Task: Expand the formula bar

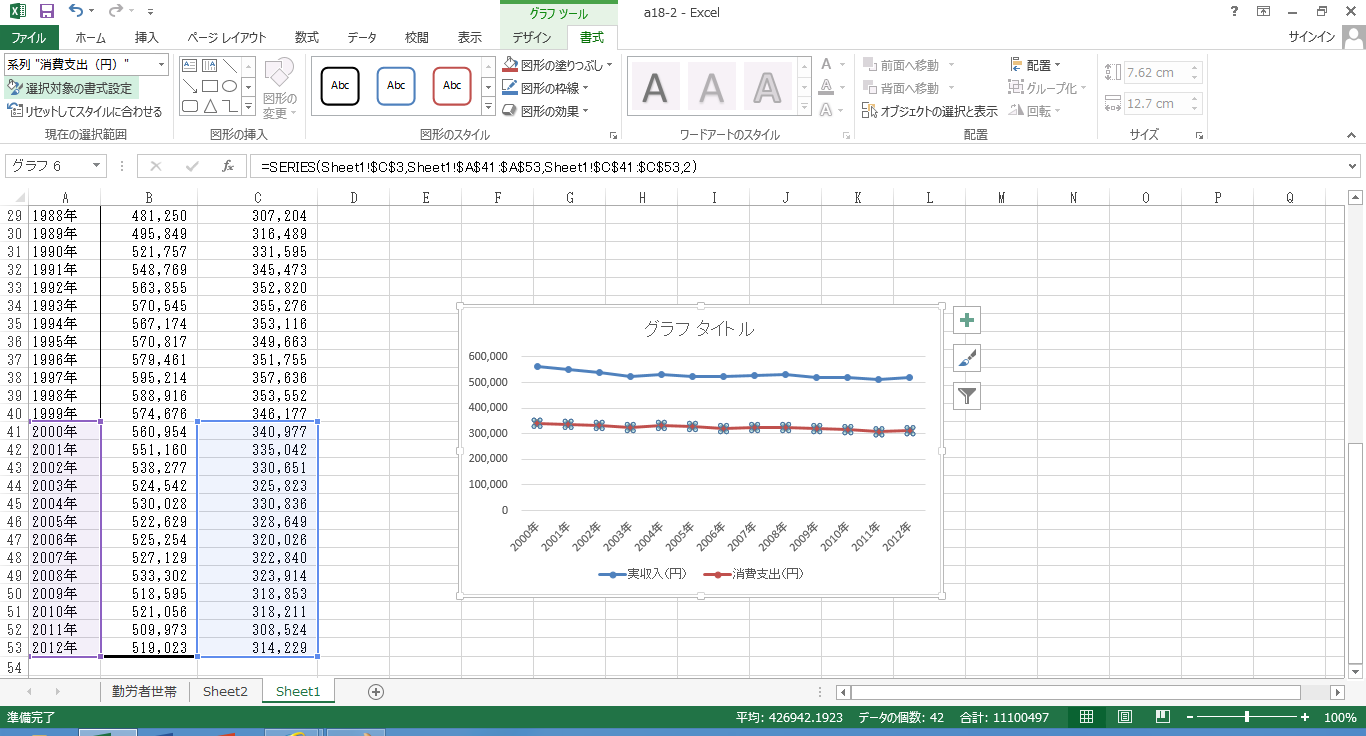Action: click(x=1353, y=166)
